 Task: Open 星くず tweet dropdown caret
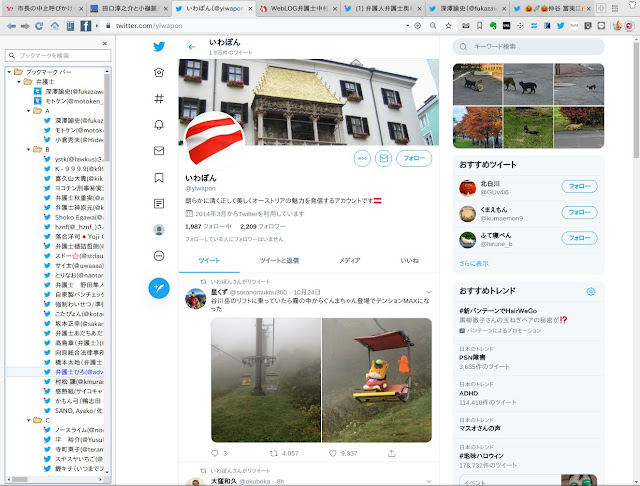click(429, 292)
